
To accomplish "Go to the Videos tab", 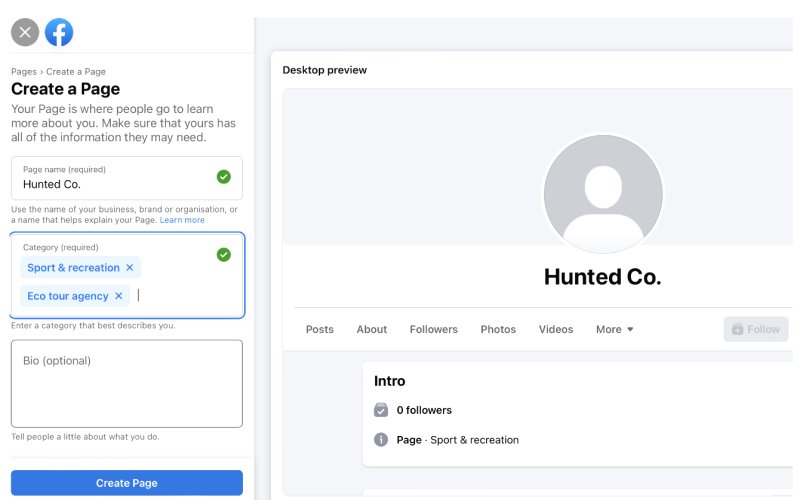I will tap(556, 329).
